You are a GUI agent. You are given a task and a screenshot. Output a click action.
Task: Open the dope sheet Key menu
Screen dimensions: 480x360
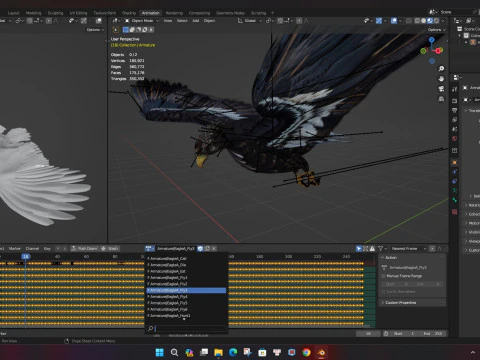pyautogui.click(x=47, y=248)
